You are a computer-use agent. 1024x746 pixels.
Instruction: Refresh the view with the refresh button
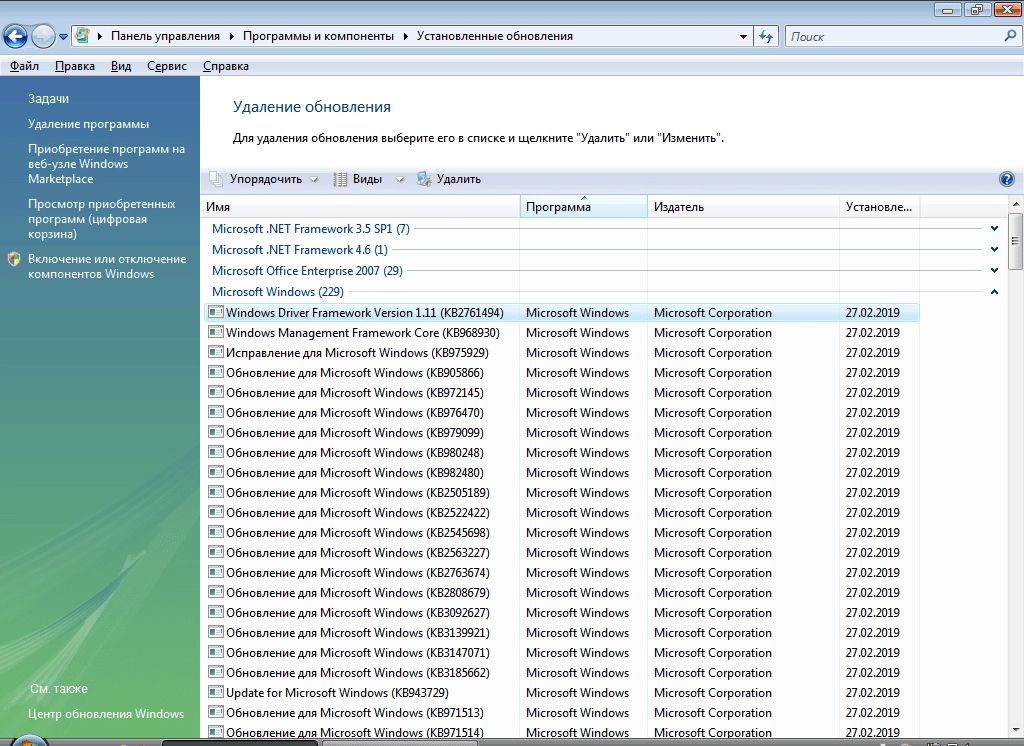[766, 37]
